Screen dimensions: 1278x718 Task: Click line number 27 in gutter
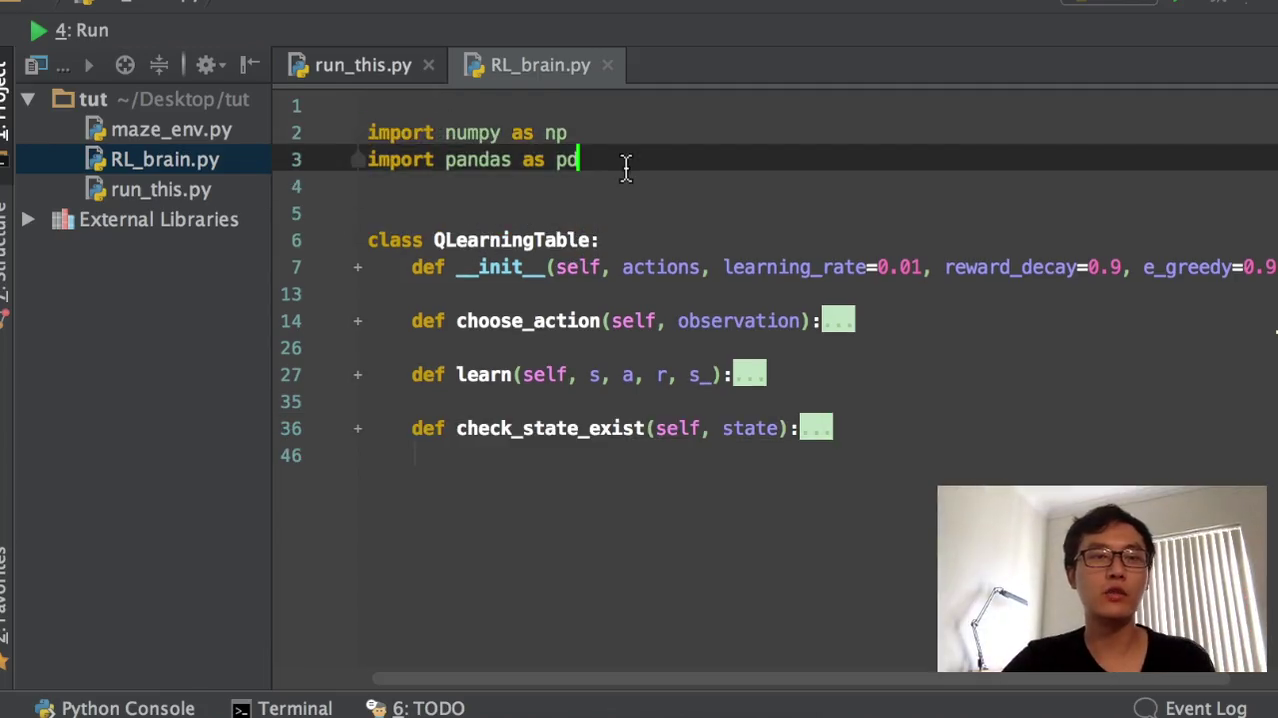(291, 375)
